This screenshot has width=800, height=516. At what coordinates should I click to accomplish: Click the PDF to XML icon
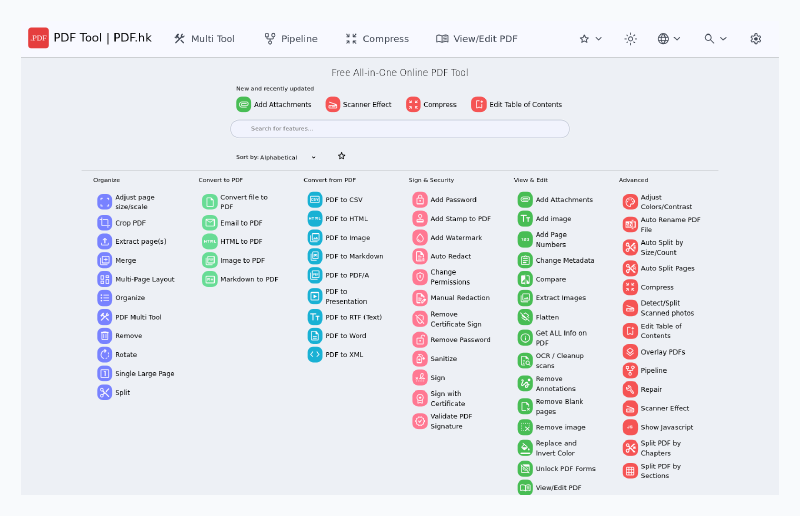(x=315, y=354)
